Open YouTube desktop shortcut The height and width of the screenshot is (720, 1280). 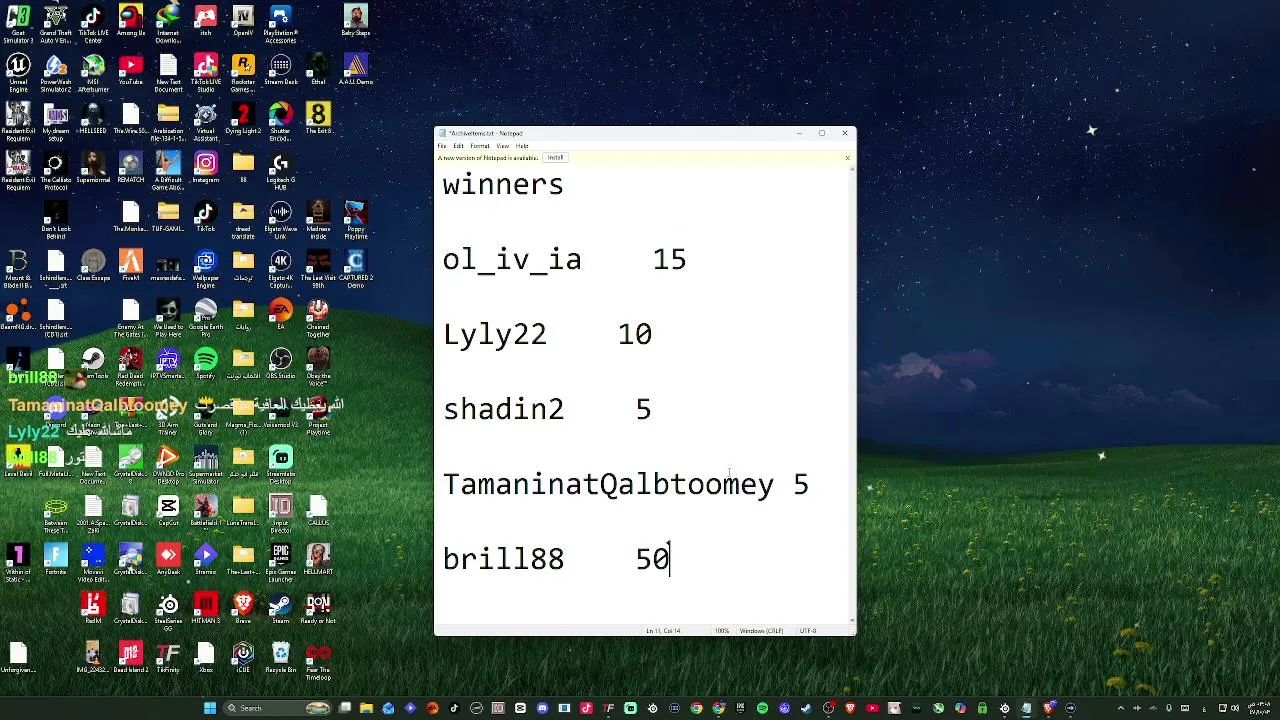pyautogui.click(x=131, y=71)
